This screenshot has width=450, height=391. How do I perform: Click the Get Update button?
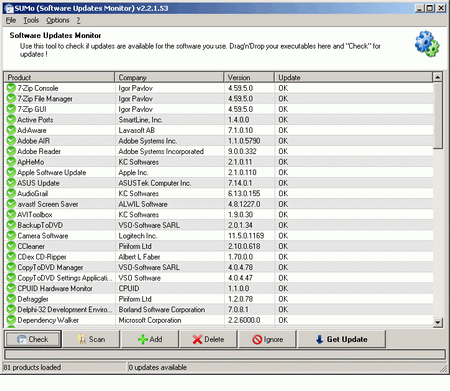[x=342, y=339]
